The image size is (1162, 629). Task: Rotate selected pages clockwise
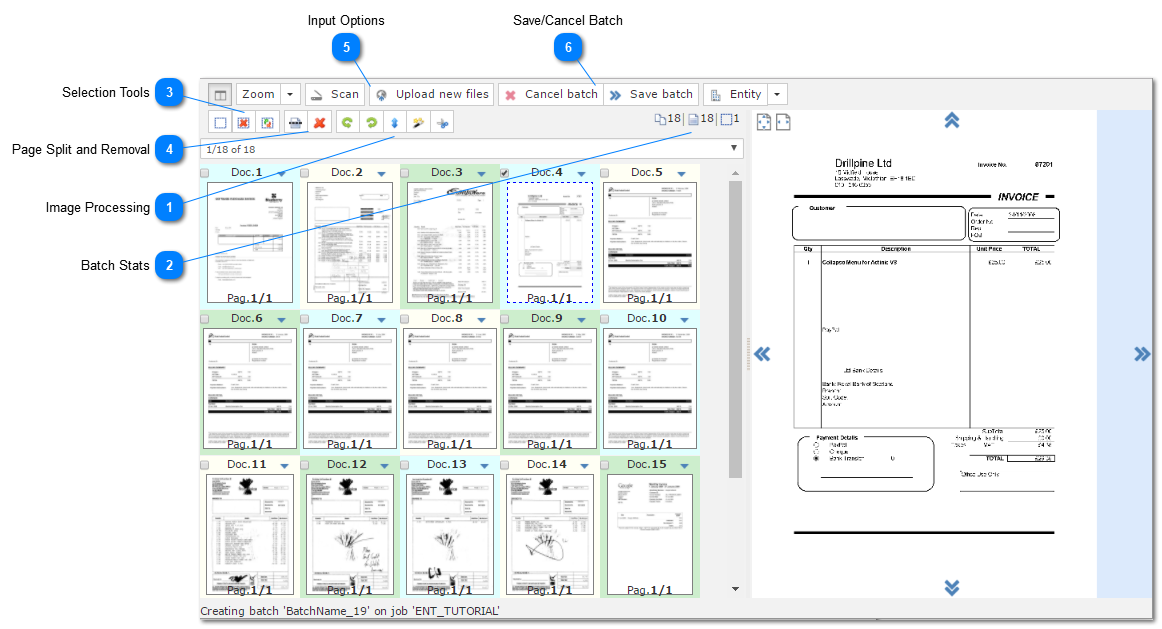coord(371,123)
